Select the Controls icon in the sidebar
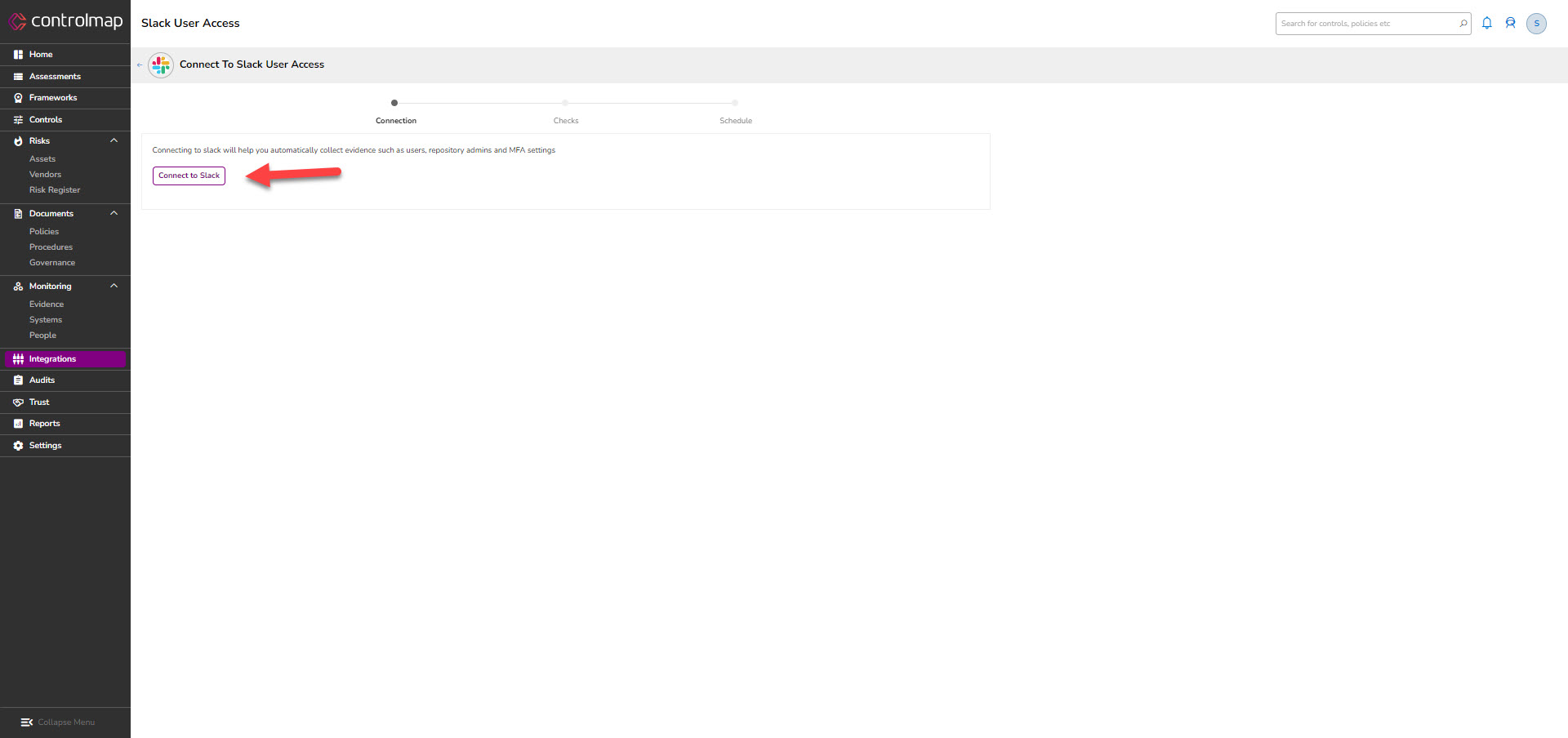This screenshot has width=1568, height=738. (18, 119)
